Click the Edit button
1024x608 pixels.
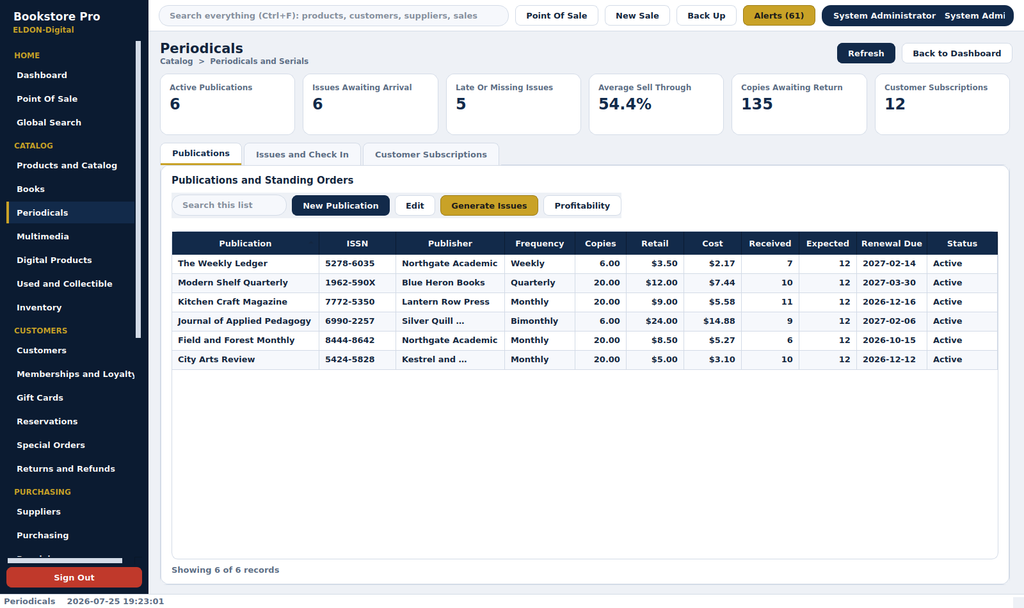pos(415,206)
